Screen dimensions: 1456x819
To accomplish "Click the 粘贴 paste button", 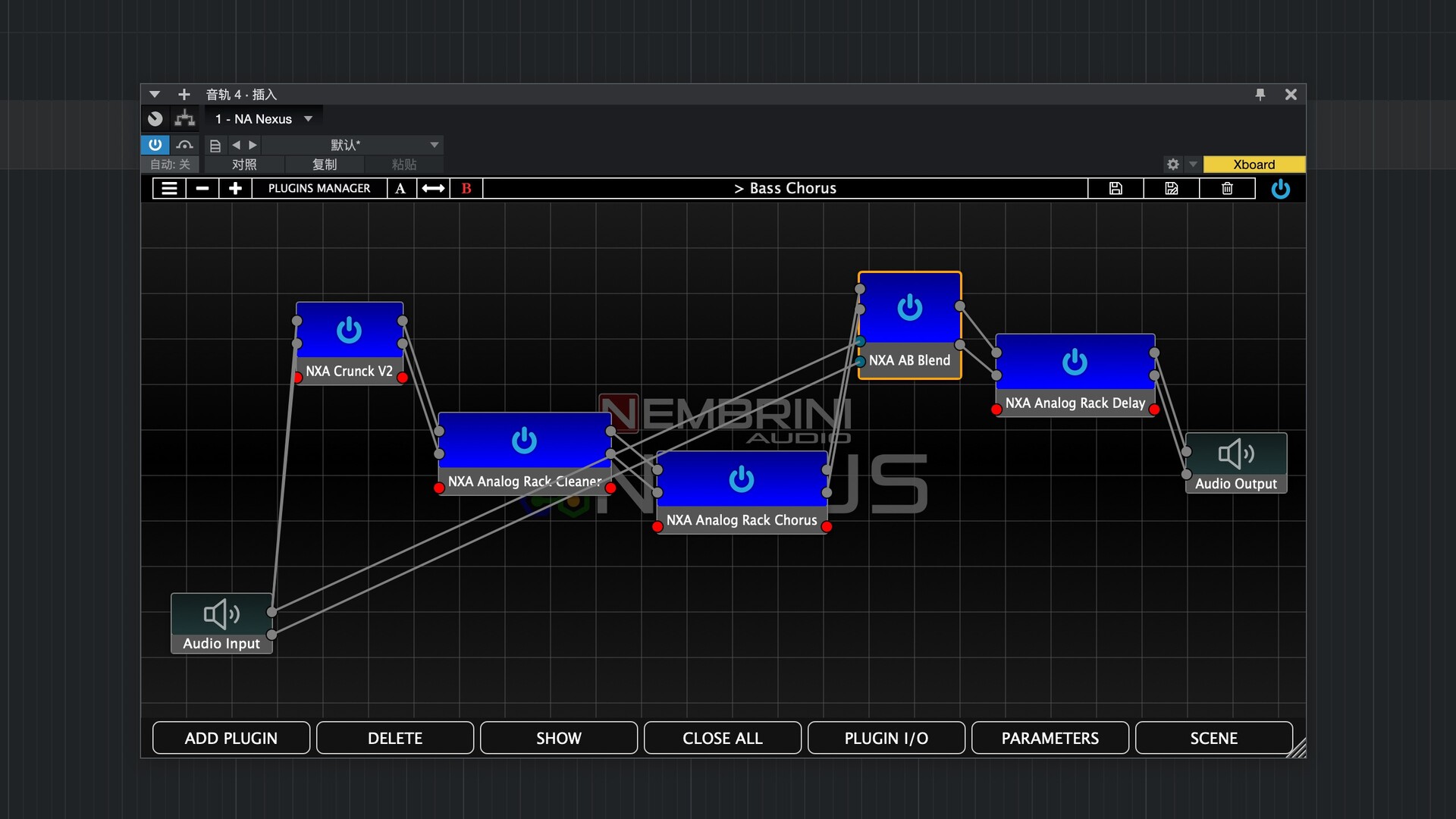I will [404, 165].
